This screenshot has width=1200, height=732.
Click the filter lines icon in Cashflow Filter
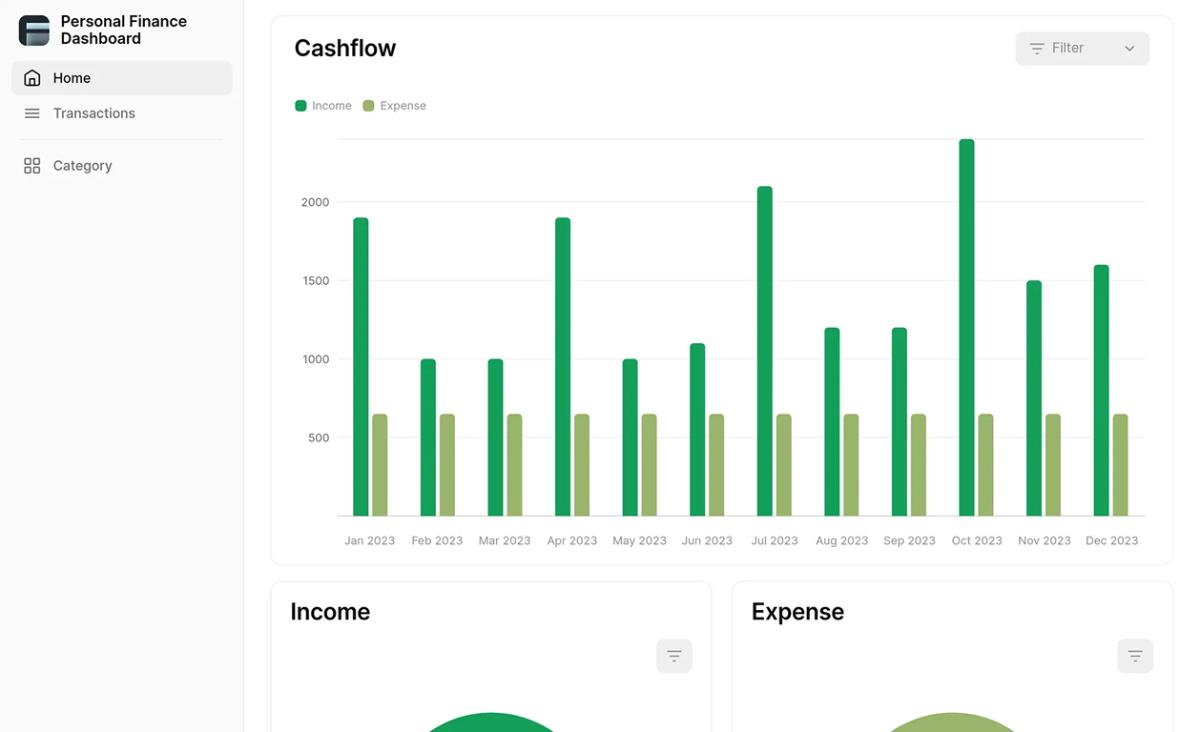[1037, 48]
